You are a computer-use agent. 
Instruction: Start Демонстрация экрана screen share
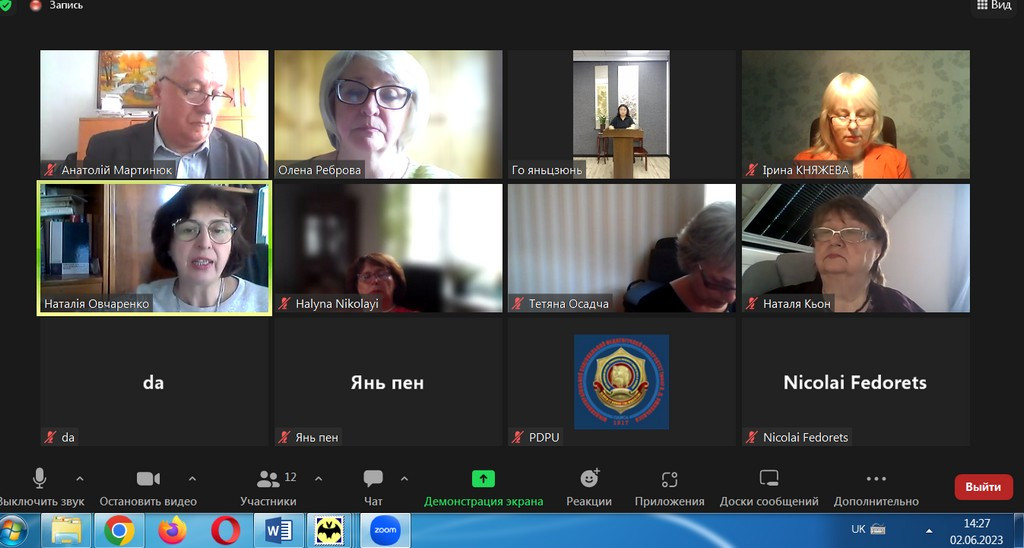[x=483, y=487]
